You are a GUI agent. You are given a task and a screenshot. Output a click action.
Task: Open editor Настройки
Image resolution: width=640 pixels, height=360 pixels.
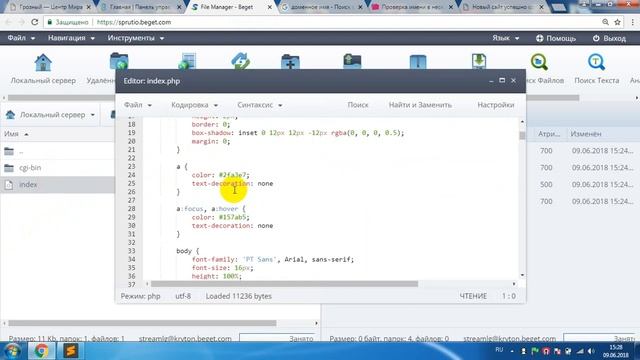click(x=496, y=105)
